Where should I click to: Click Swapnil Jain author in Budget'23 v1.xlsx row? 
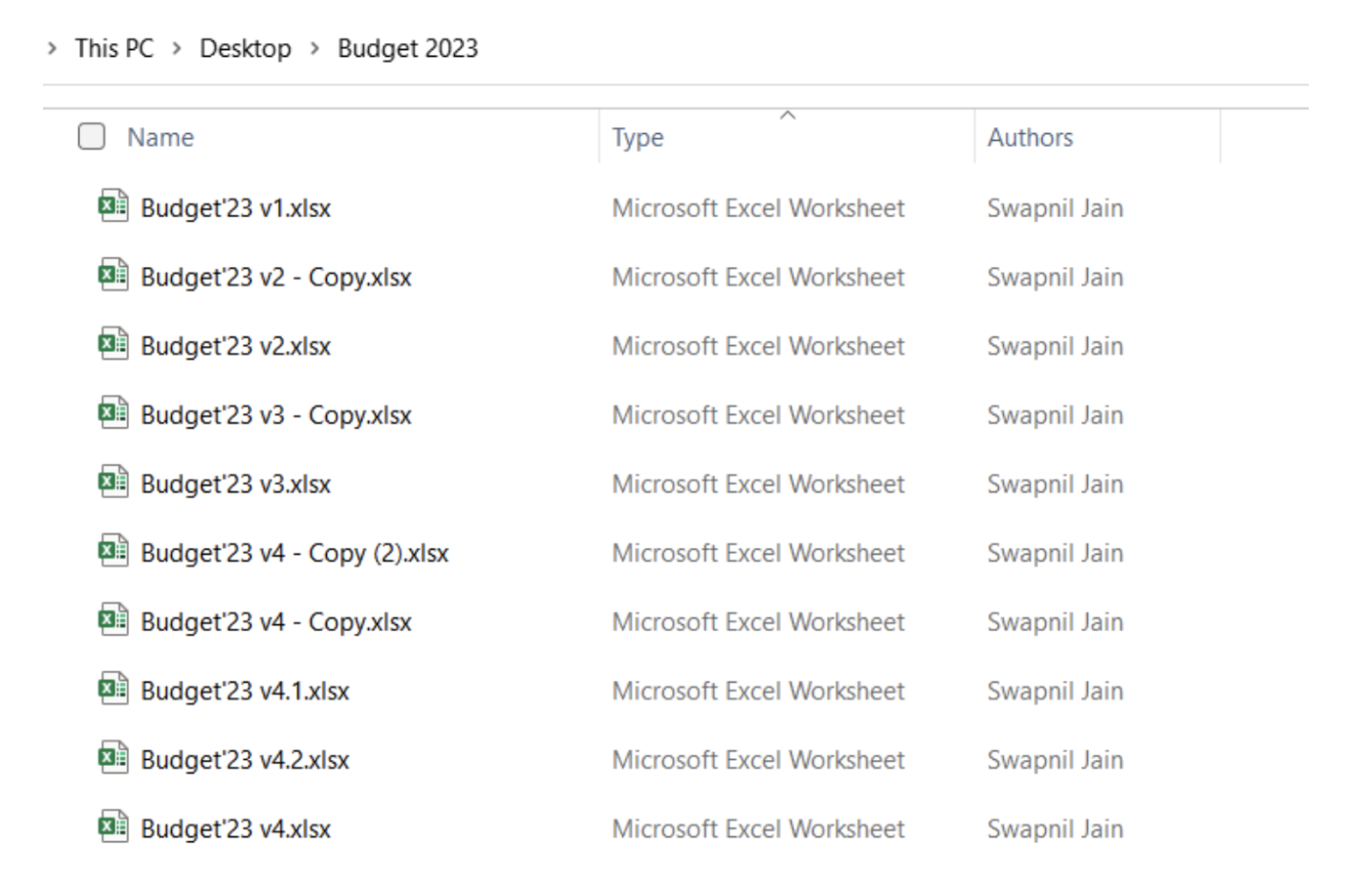1055,208
